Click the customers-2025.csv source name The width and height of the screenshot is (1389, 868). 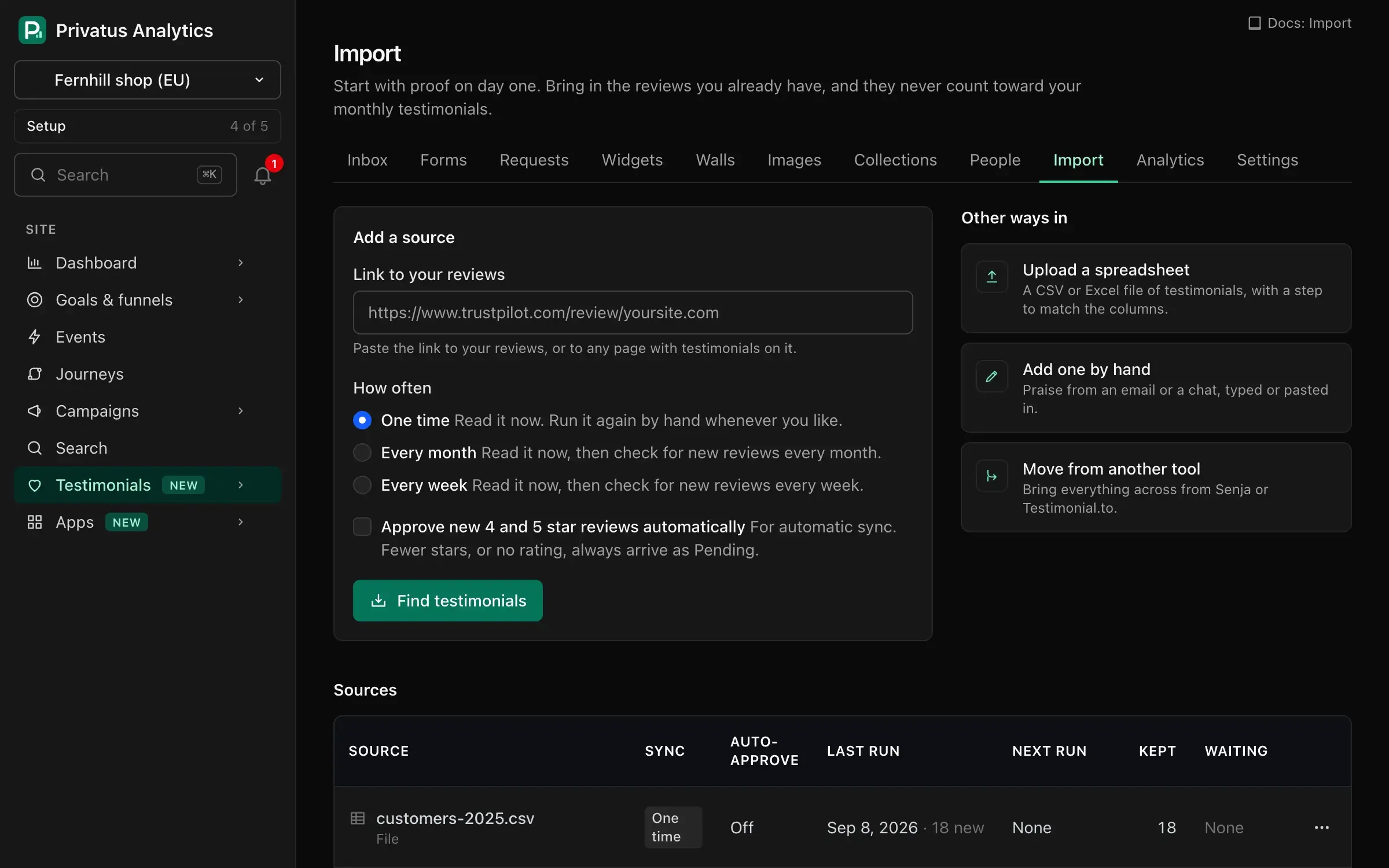[455, 818]
